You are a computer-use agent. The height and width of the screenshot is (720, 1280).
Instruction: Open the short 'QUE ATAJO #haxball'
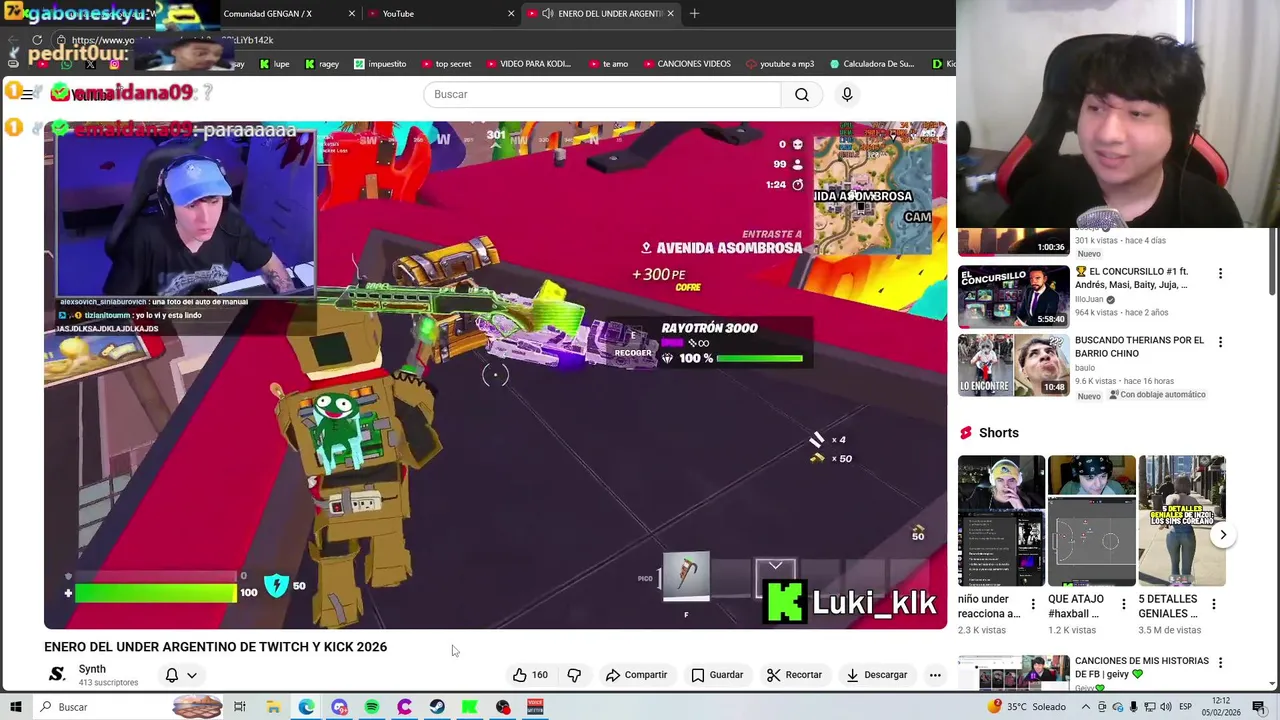pos(1091,521)
